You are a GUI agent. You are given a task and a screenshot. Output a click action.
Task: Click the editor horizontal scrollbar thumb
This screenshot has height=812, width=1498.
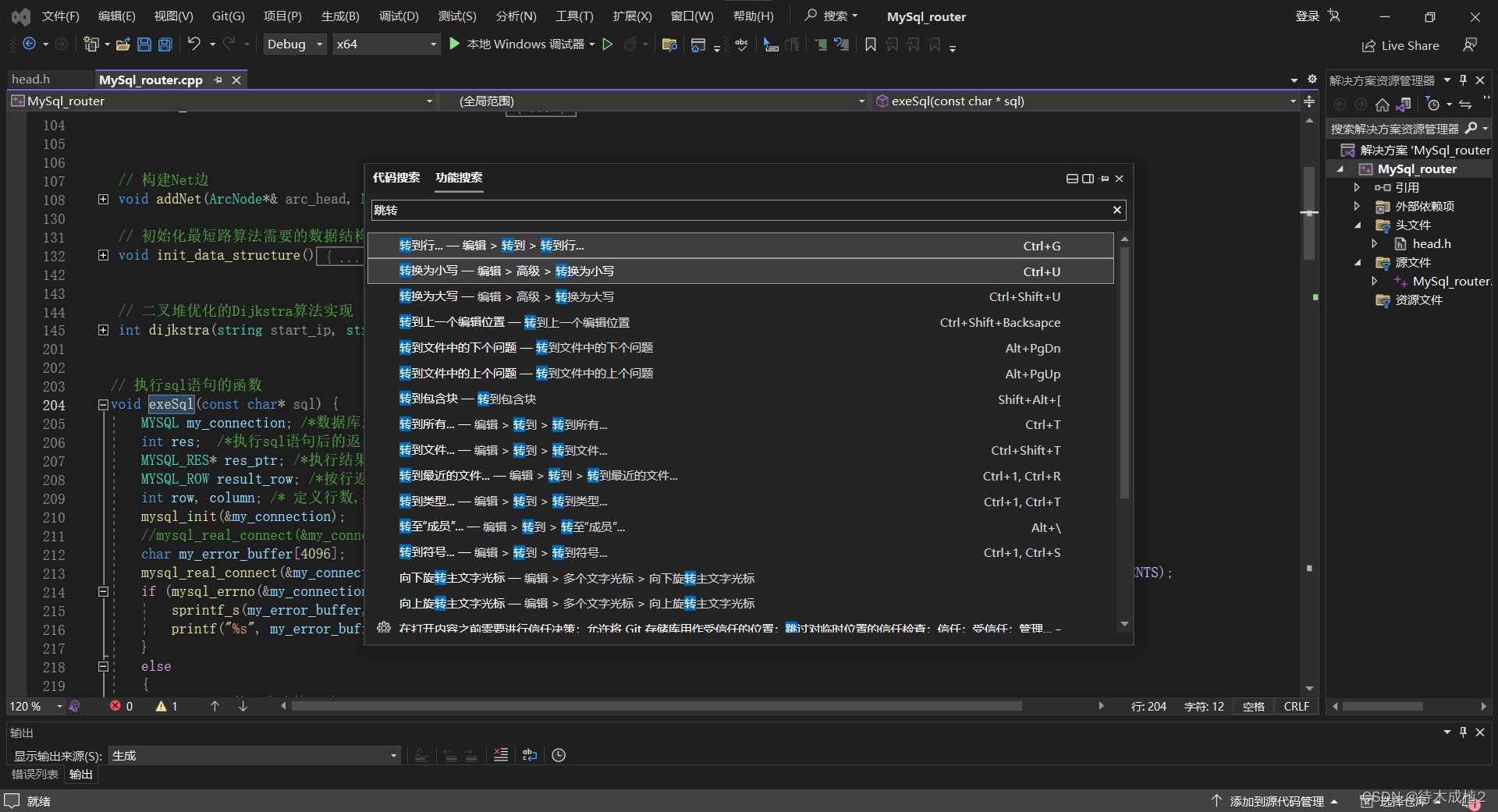(656, 706)
